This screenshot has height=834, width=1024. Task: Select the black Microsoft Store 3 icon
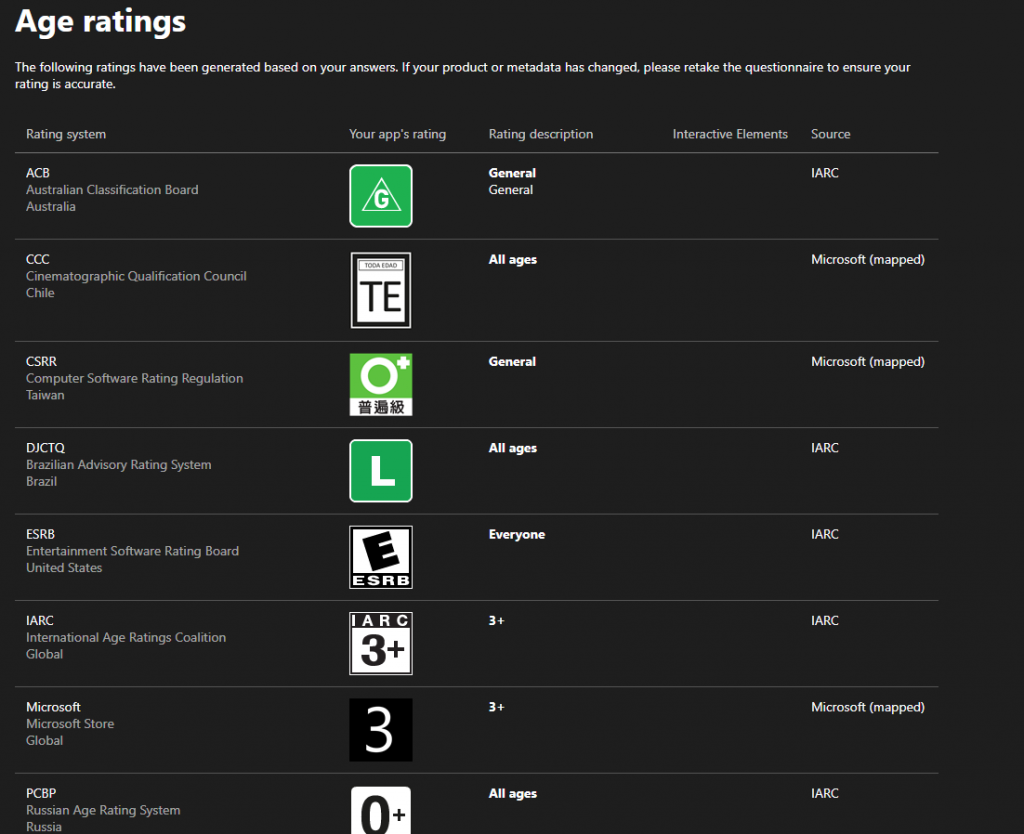(x=380, y=730)
